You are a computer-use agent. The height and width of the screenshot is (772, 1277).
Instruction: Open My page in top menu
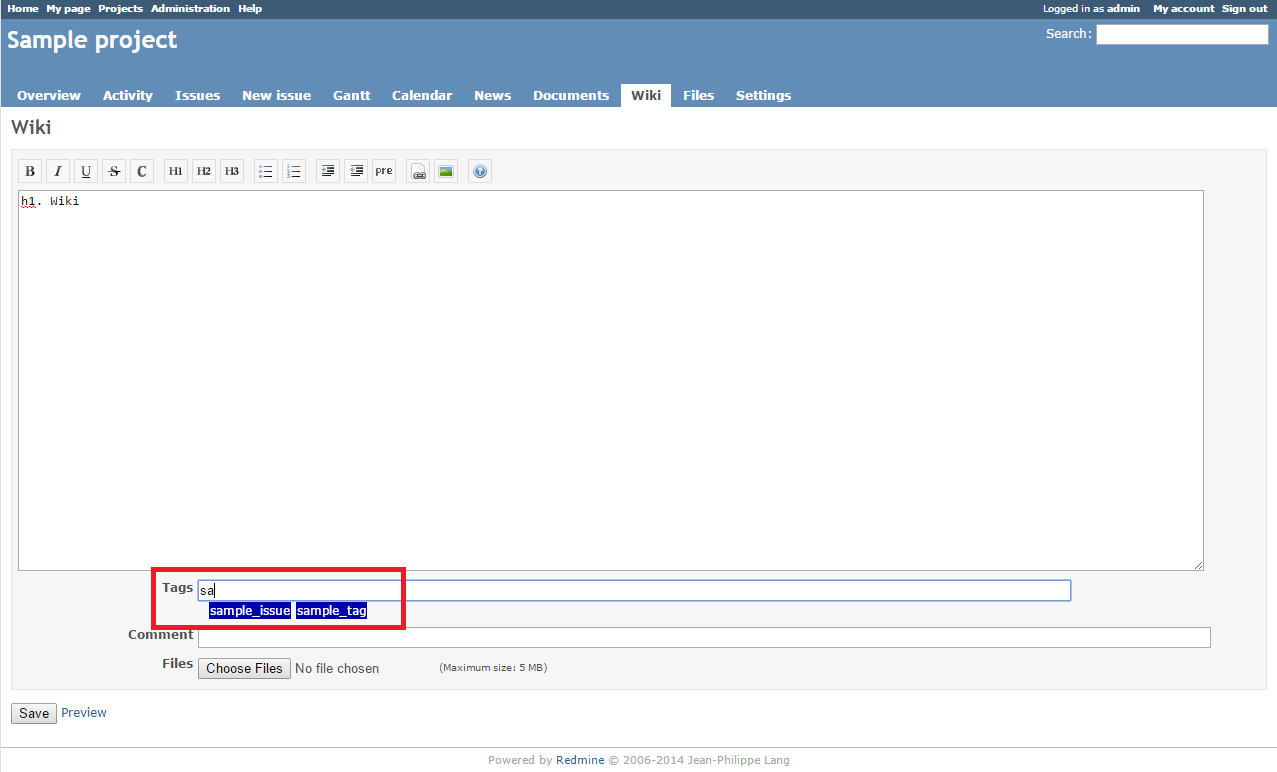tap(68, 8)
